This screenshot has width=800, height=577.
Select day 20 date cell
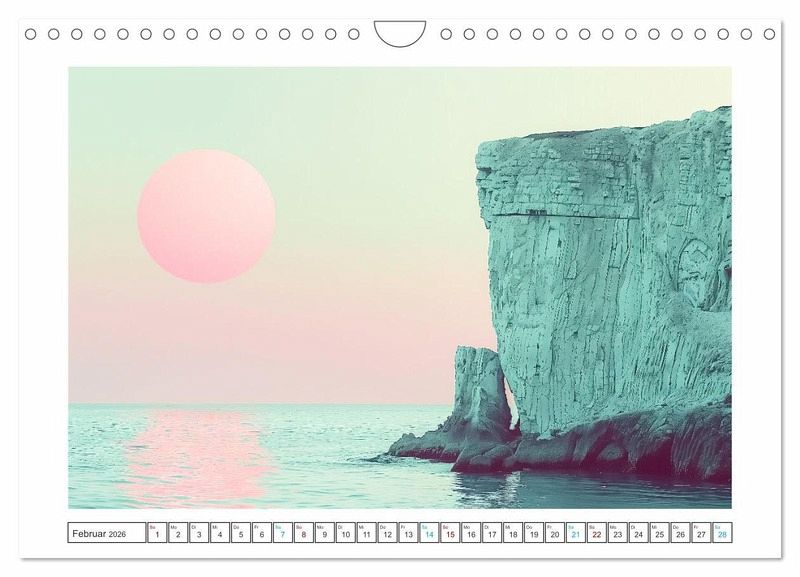point(555,532)
